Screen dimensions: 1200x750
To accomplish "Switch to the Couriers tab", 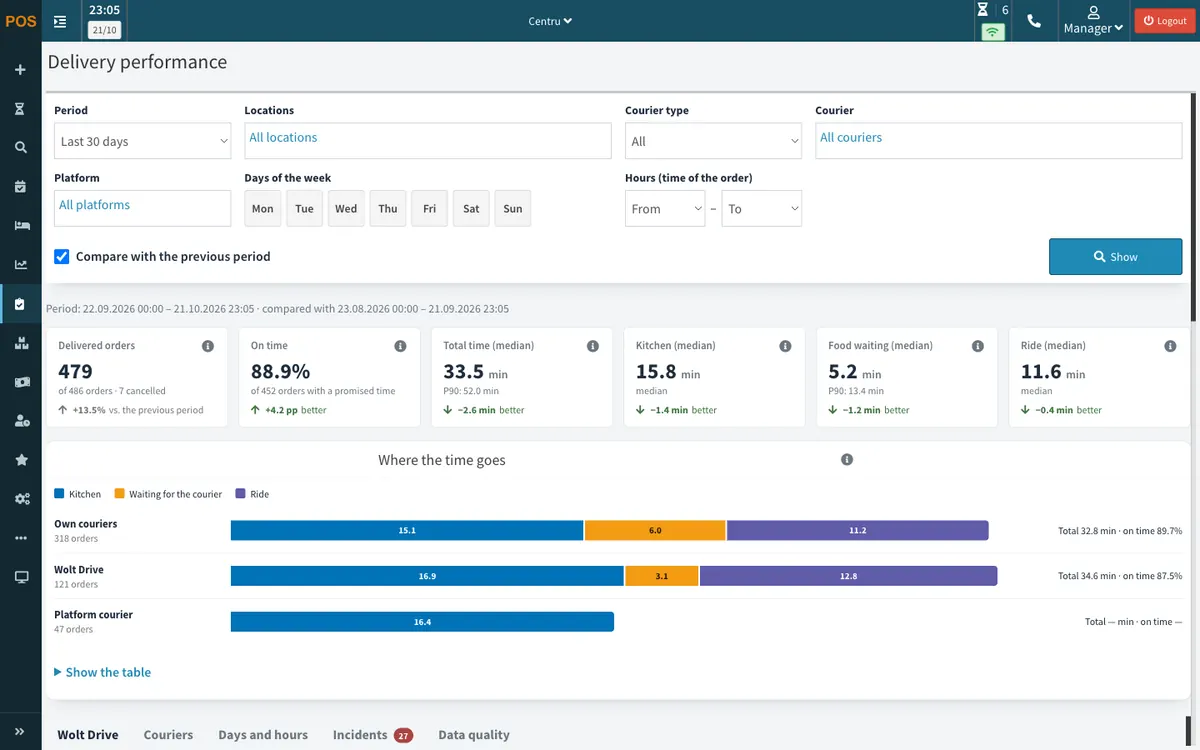I will [x=168, y=735].
